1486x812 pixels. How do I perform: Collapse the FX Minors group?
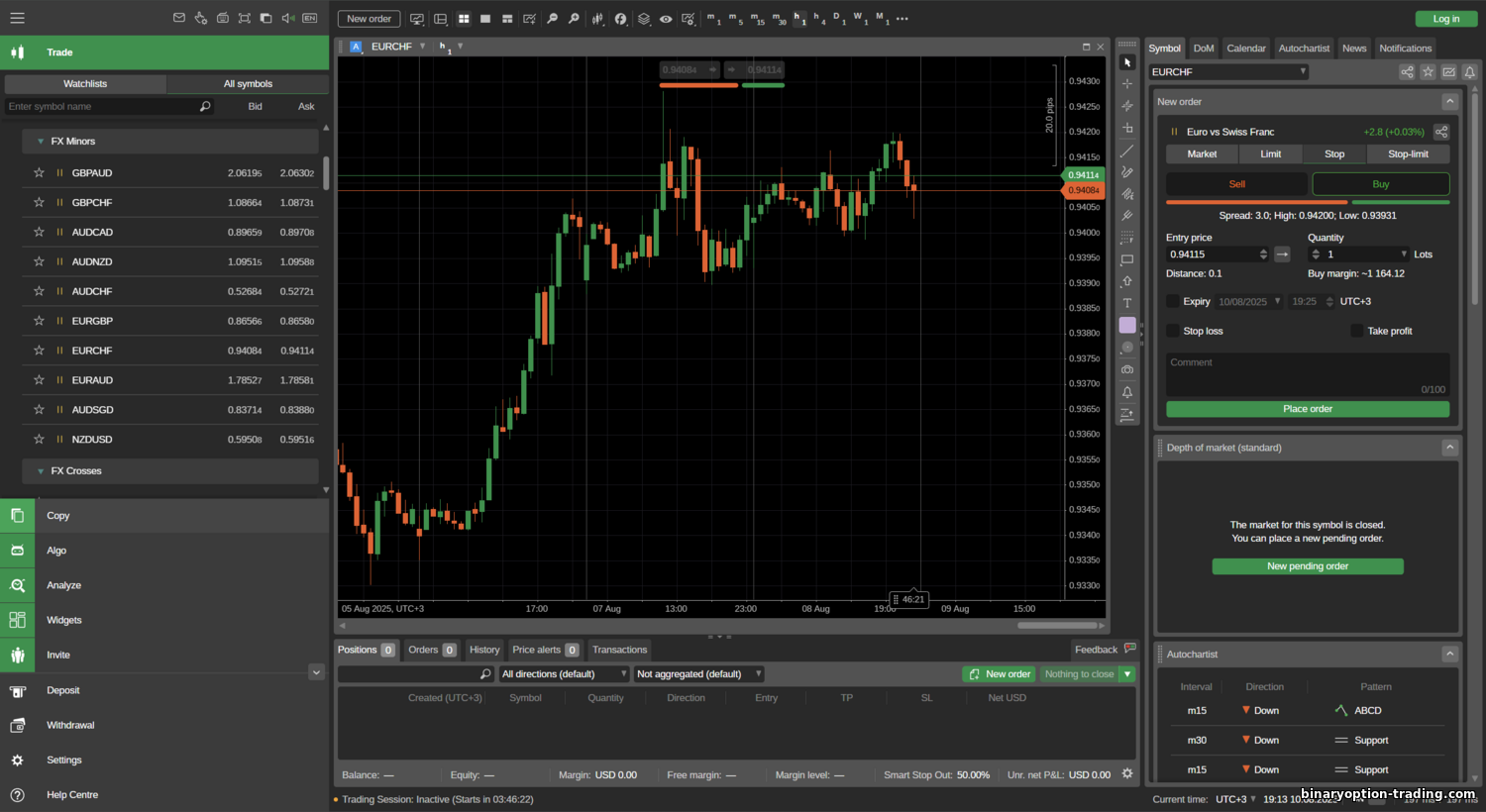[x=41, y=142]
